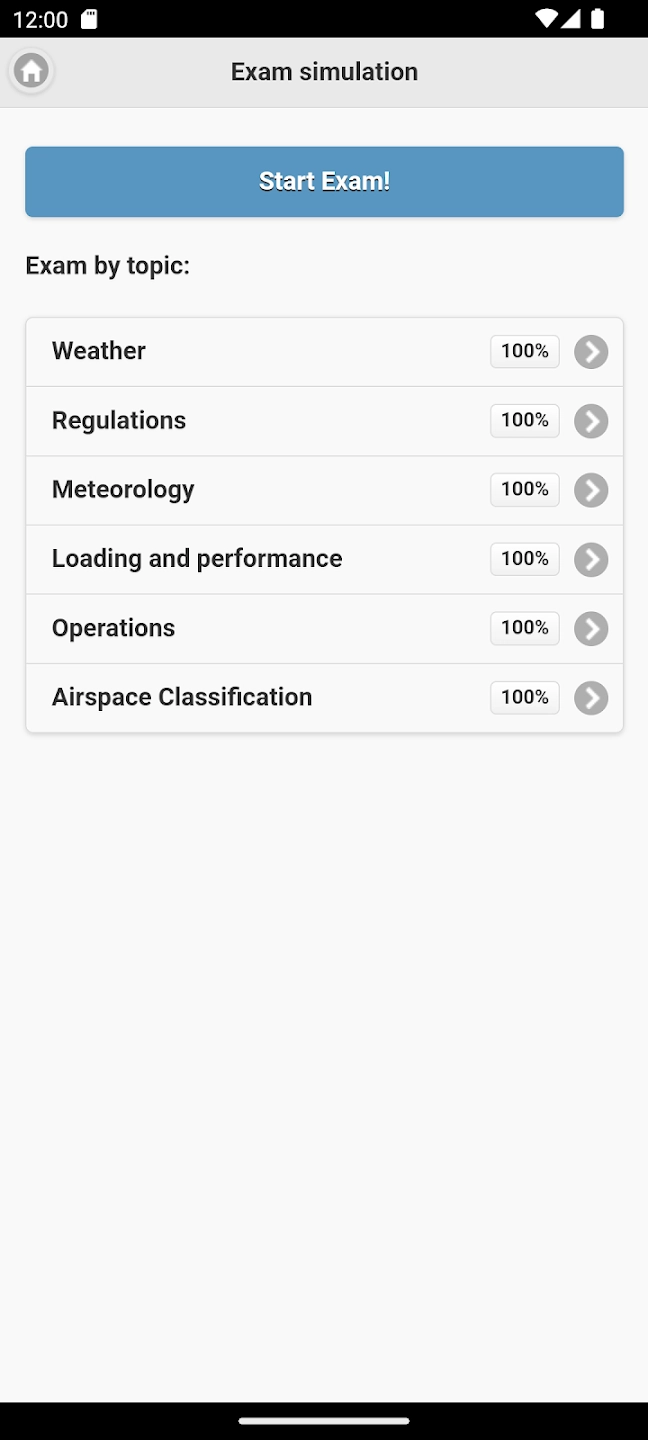This screenshot has height=1440, width=648.
Task: Tap arrow icon for Airspace Classification
Action: point(591,698)
